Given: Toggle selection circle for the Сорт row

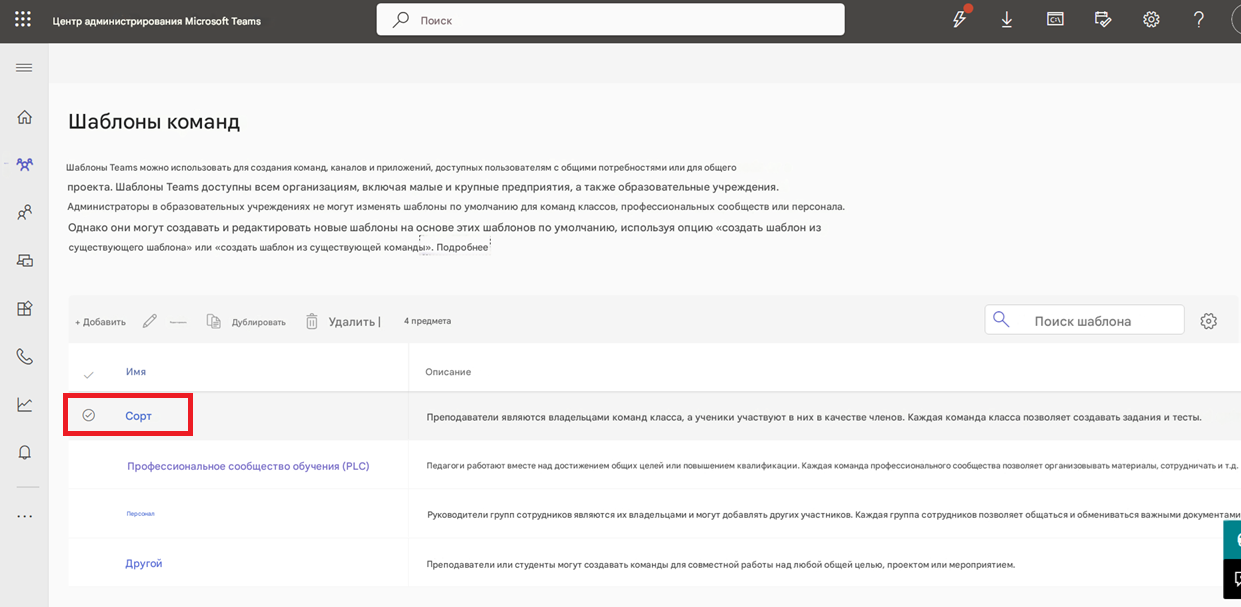Looking at the screenshot, I should pos(88,415).
